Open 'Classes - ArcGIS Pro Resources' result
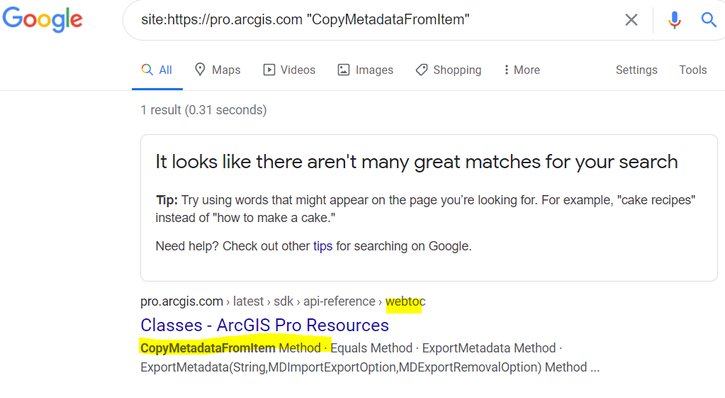Screen dimensions: 725x398 [264, 325]
